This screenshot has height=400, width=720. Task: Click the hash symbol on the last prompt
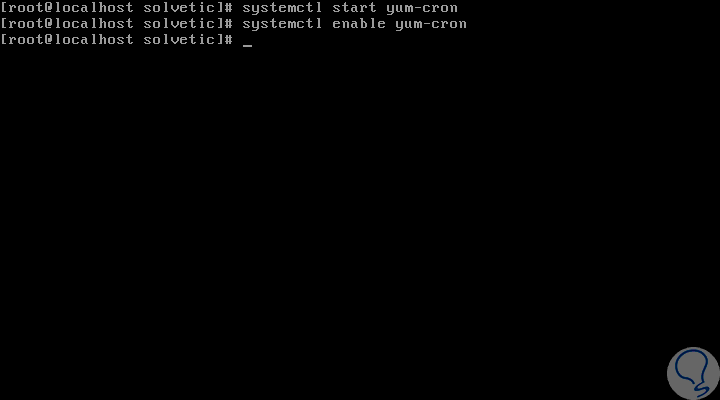coord(229,40)
